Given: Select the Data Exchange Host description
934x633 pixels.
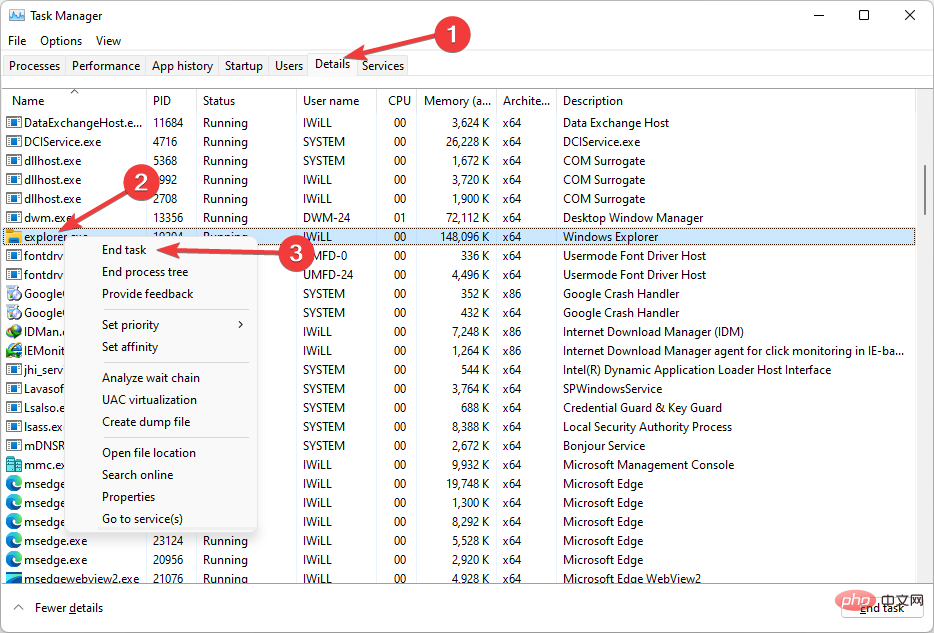Looking at the screenshot, I should point(616,123).
